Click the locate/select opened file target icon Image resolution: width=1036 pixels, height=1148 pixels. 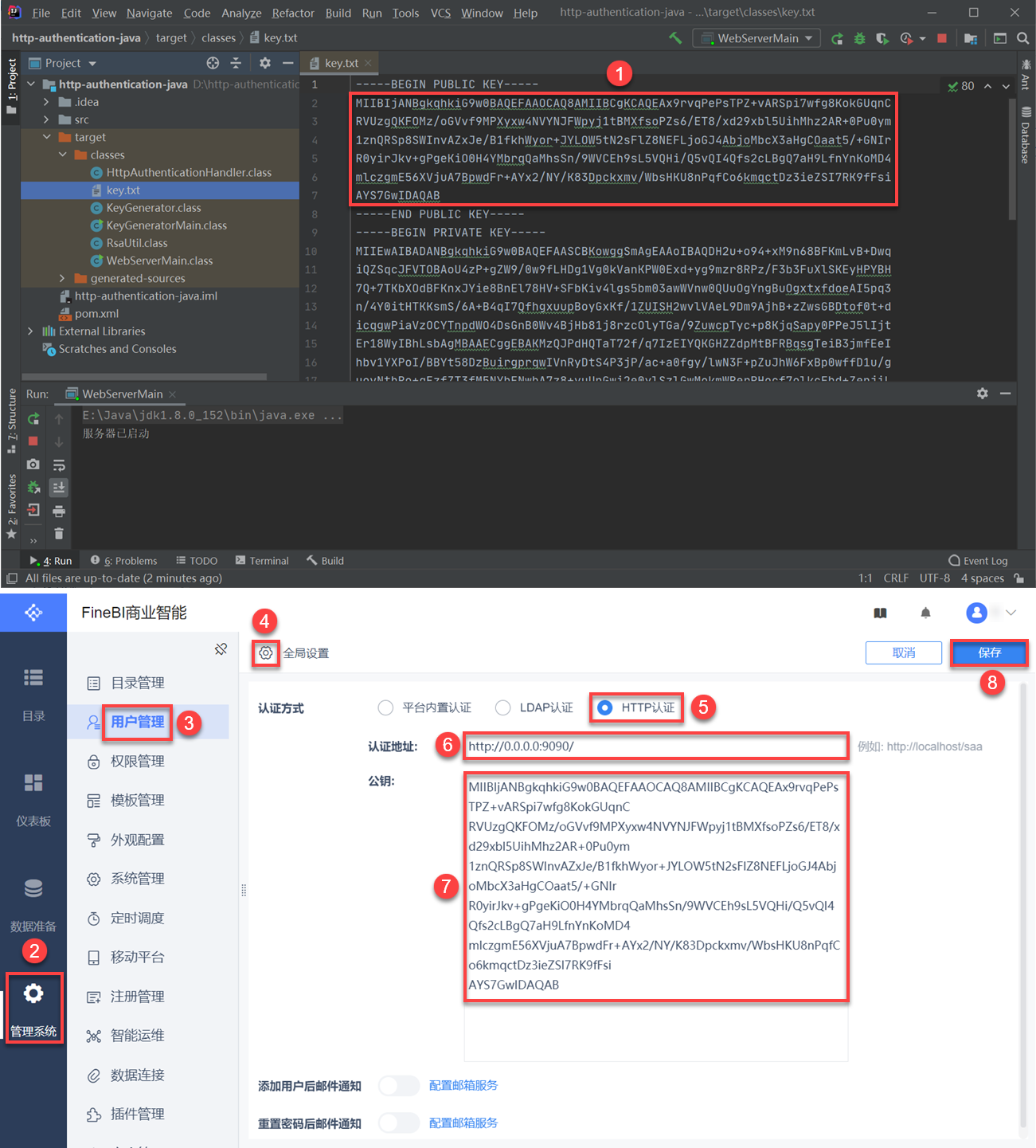(213, 63)
